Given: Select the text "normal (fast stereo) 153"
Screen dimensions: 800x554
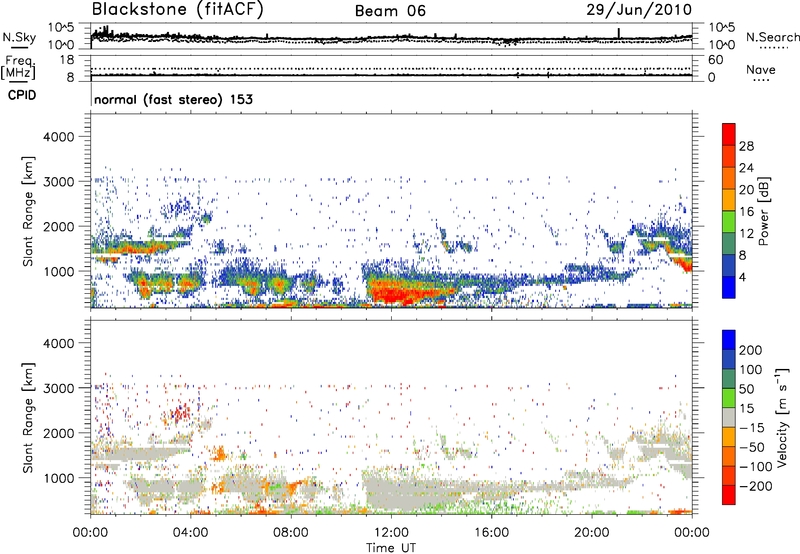Looking at the screenshot, I should 173,99.
